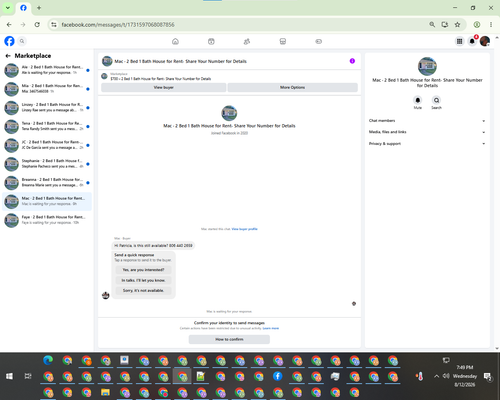Send quick response Yes, are you interested?

coord(143,270)
